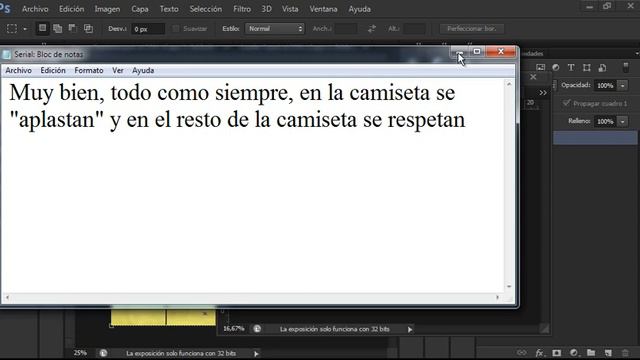Viewport: 640px width, 360px height.
Task: Open the Opacidad 100% dropdown arrow
Action: tap(623, 86)
